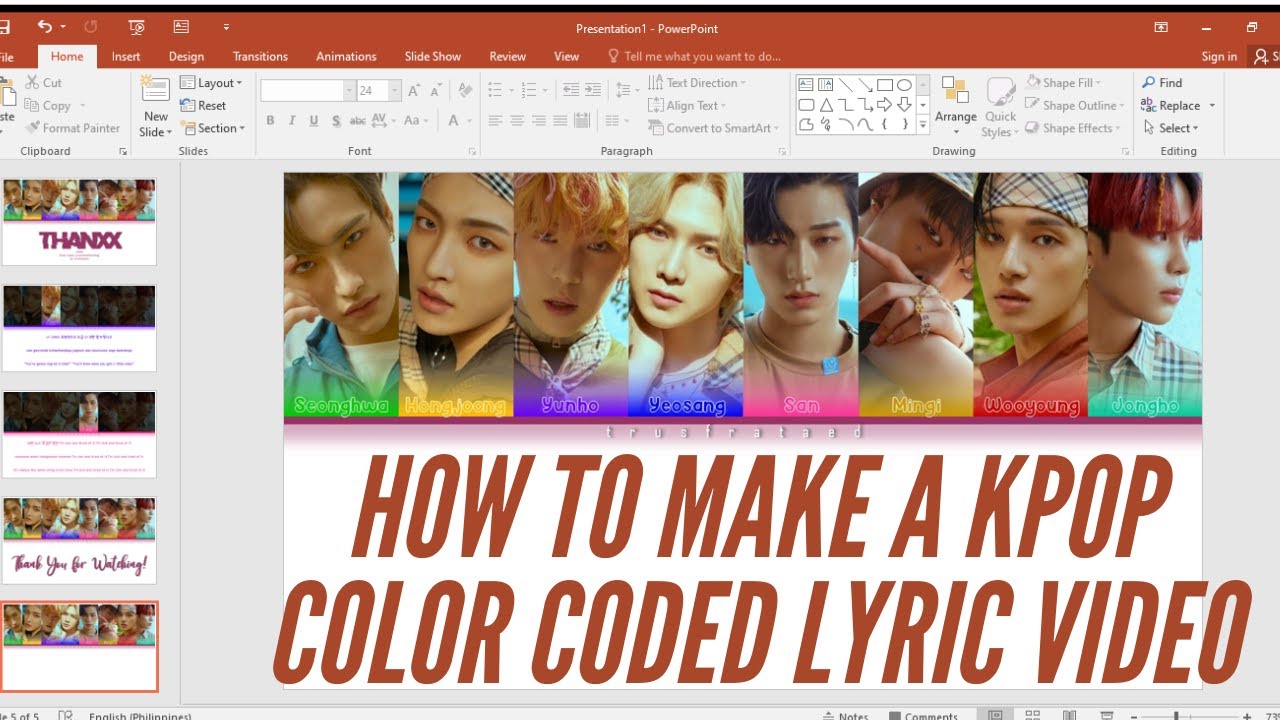This screenshot has height=720, width=1280.
Task: Click the Undo arrow in the title bar
Action: 45,26
